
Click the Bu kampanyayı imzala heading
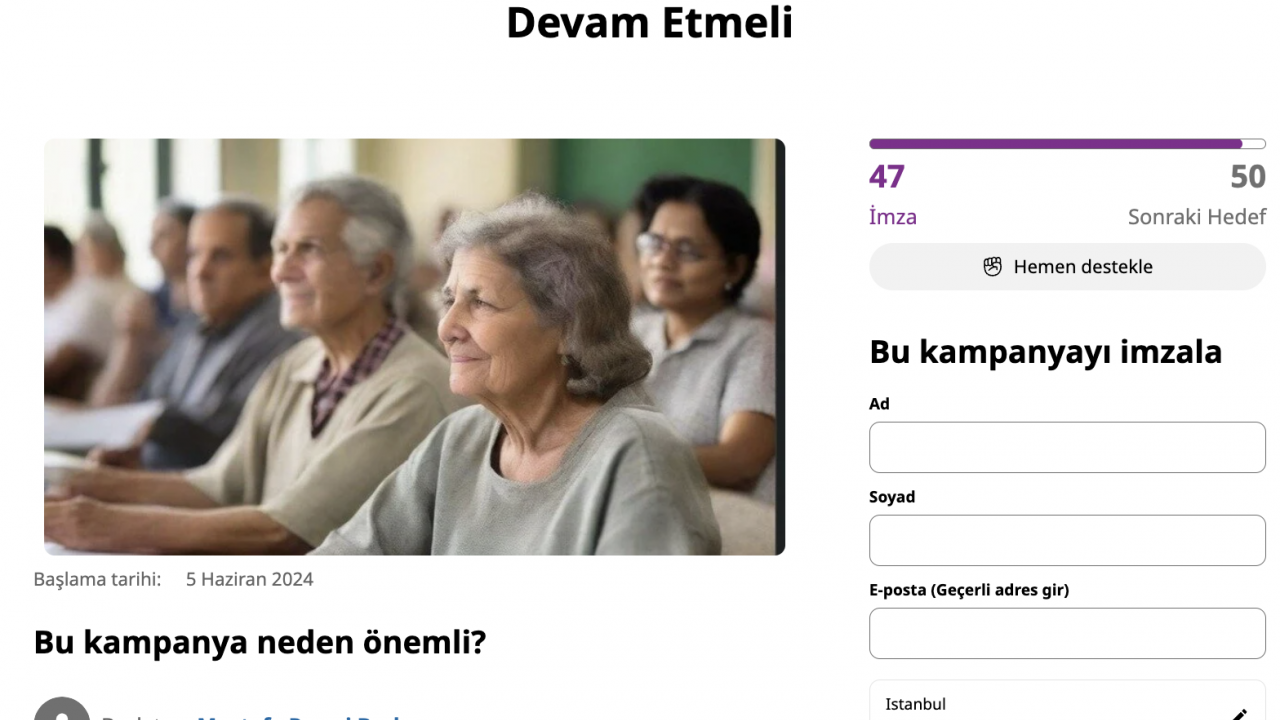pyautogui.click(x=1046, y=352)
